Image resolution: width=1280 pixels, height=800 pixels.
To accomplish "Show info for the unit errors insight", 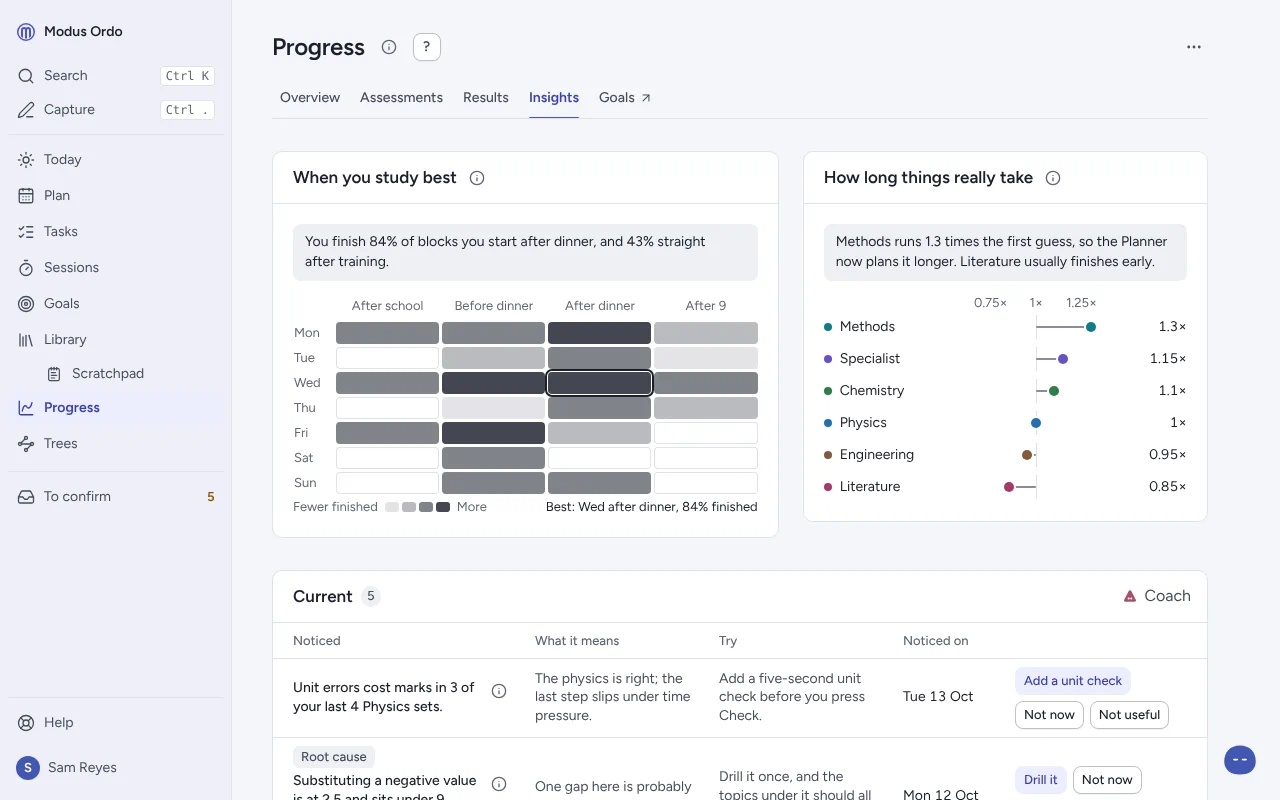I will pyautogui.click(x=499, y=691).
